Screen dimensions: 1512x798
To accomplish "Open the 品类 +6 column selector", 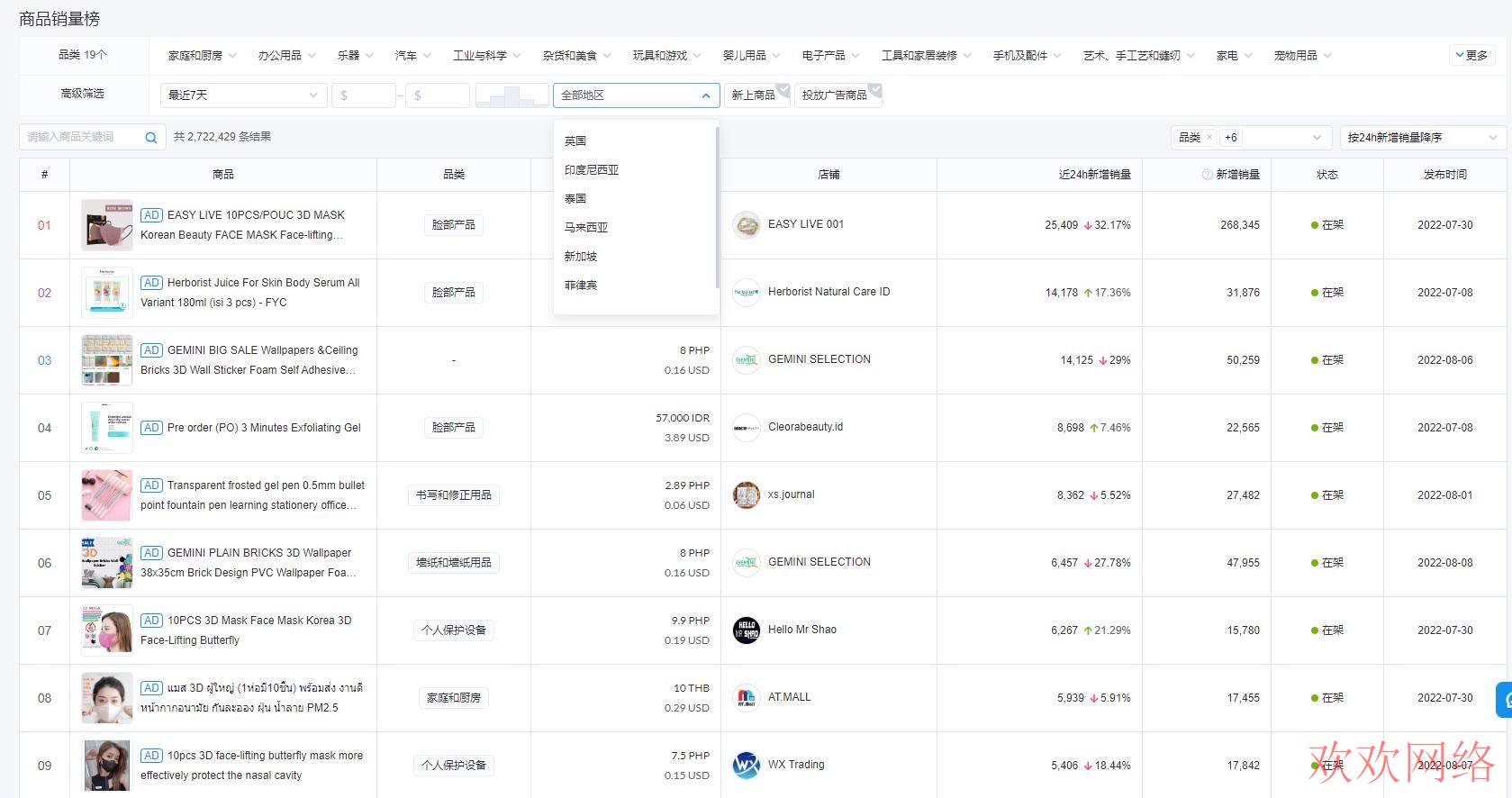I will coord(1251,138).
